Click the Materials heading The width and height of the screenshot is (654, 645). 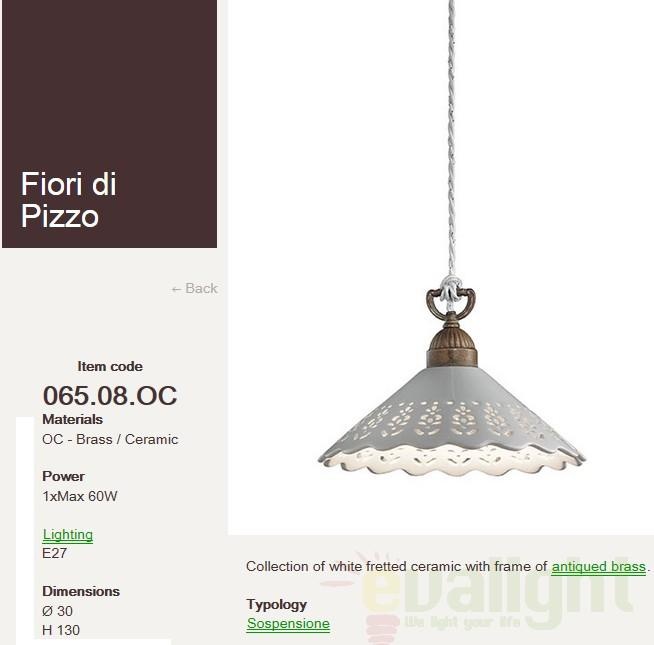tap(73, 419)
